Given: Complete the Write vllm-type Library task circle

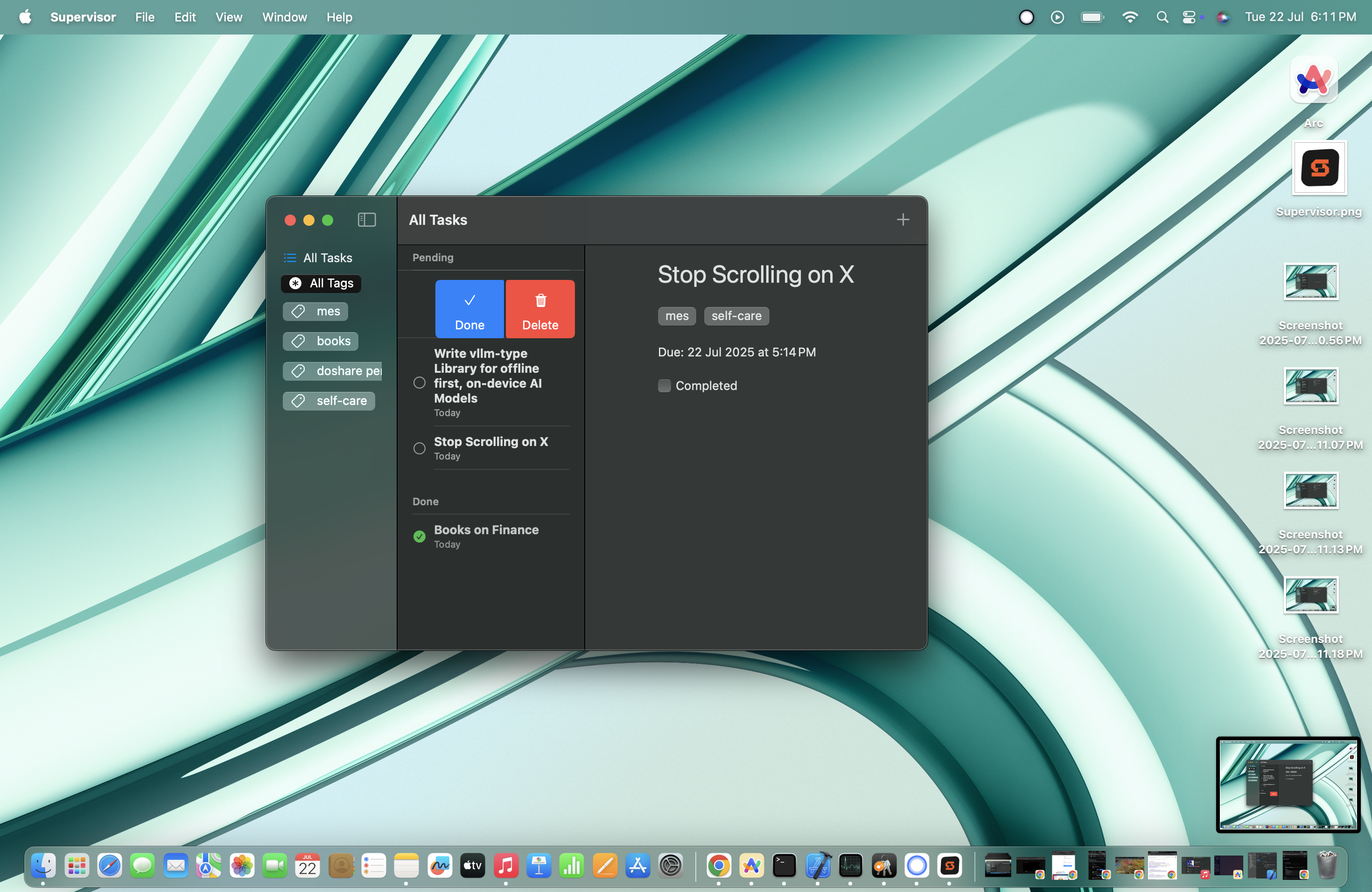Looking at the screenshot, I should click(x=420, y=383).
